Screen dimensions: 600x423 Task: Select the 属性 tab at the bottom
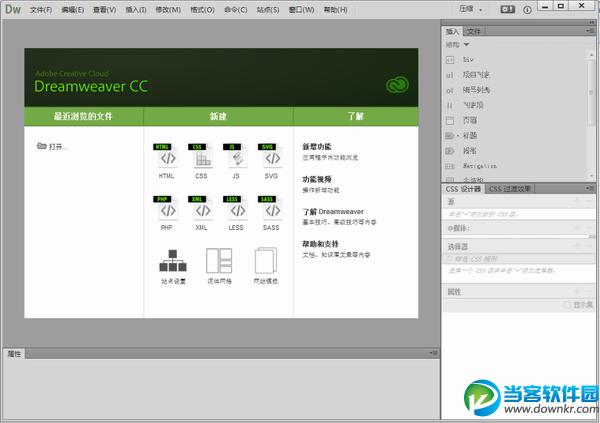(14, 354)
